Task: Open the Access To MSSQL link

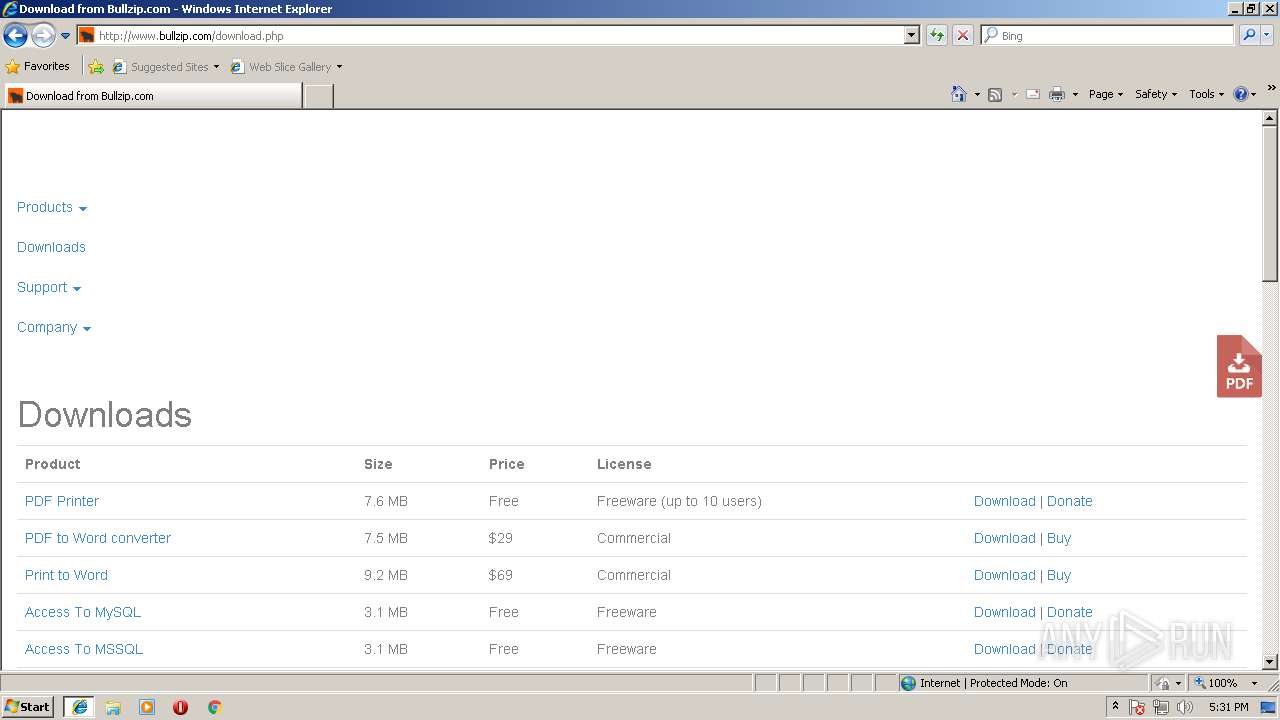Action: pyautogui.click(x=84, y=649)
